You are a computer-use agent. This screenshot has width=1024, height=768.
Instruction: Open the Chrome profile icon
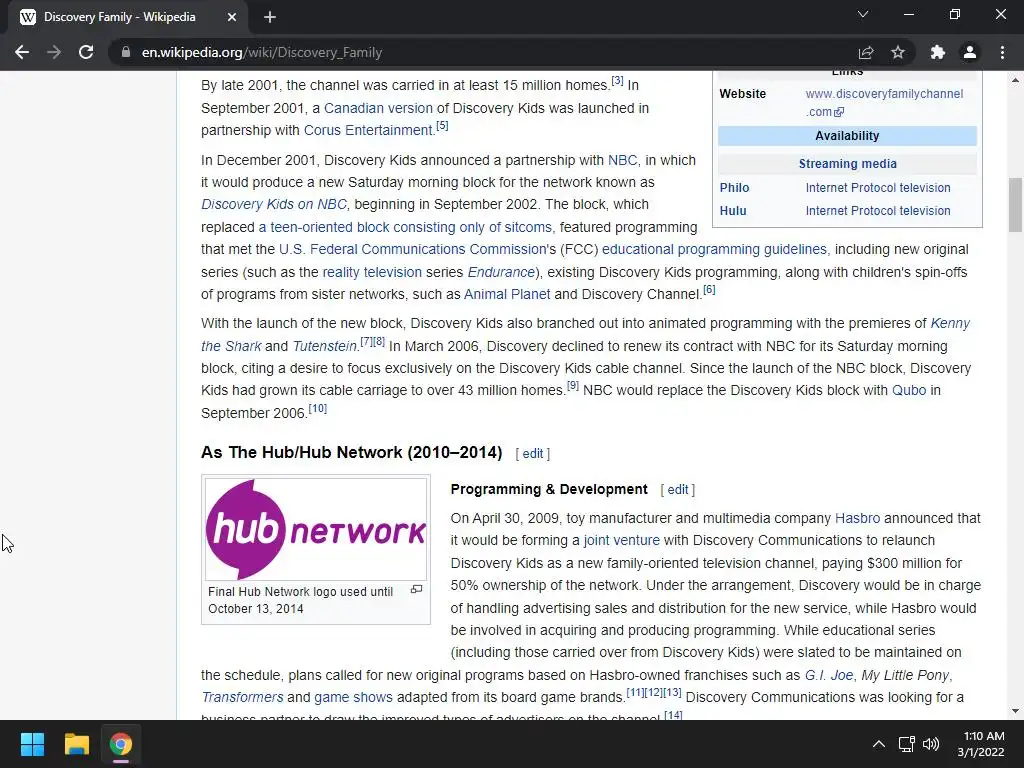[x=970, y=52]
